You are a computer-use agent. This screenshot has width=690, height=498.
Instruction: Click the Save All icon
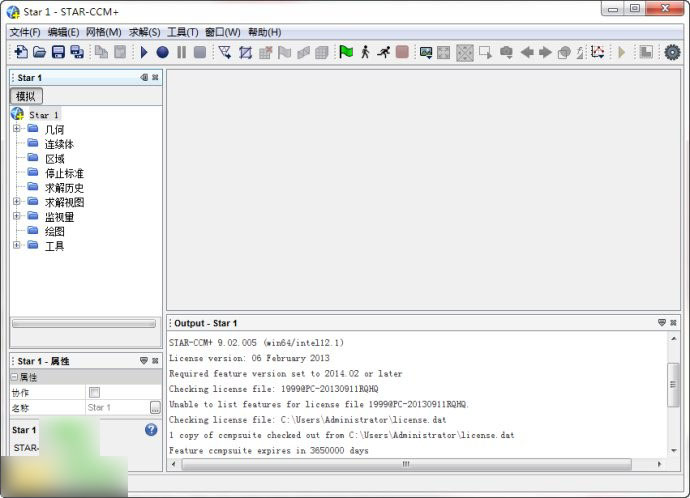[77, 52]
